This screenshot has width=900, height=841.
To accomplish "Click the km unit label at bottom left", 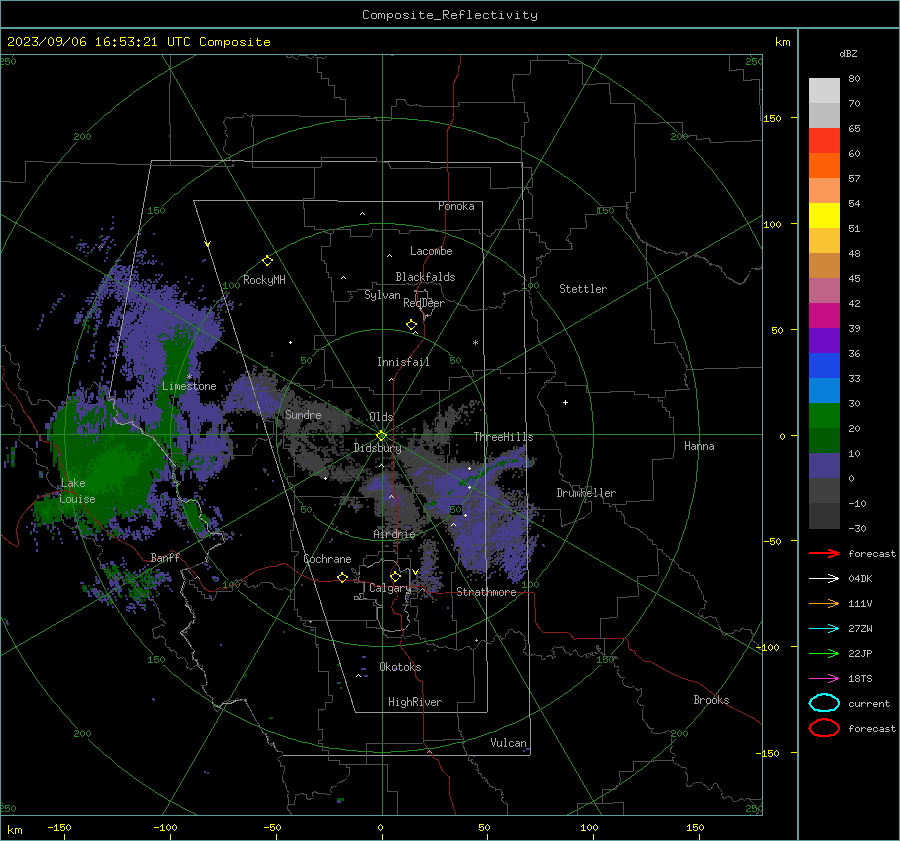I will (14, 830).
